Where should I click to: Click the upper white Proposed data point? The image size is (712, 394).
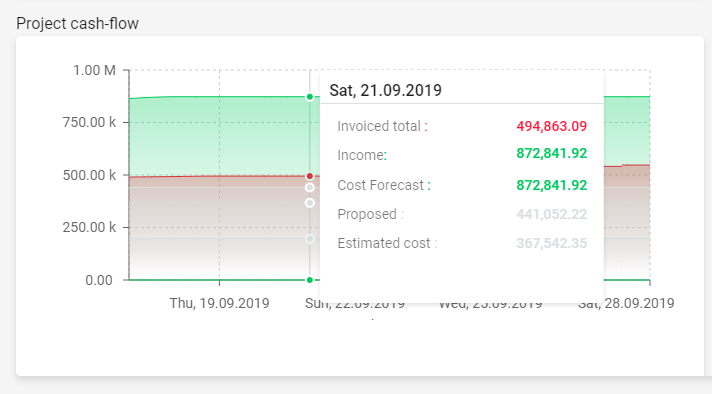point(310,187)
